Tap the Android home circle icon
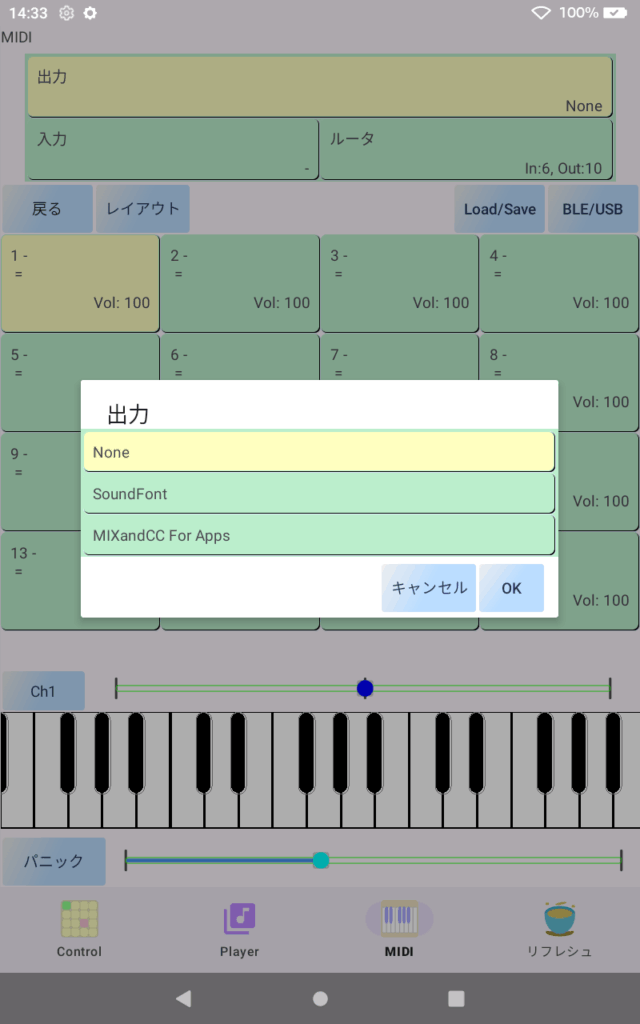 tap(320, 998)
